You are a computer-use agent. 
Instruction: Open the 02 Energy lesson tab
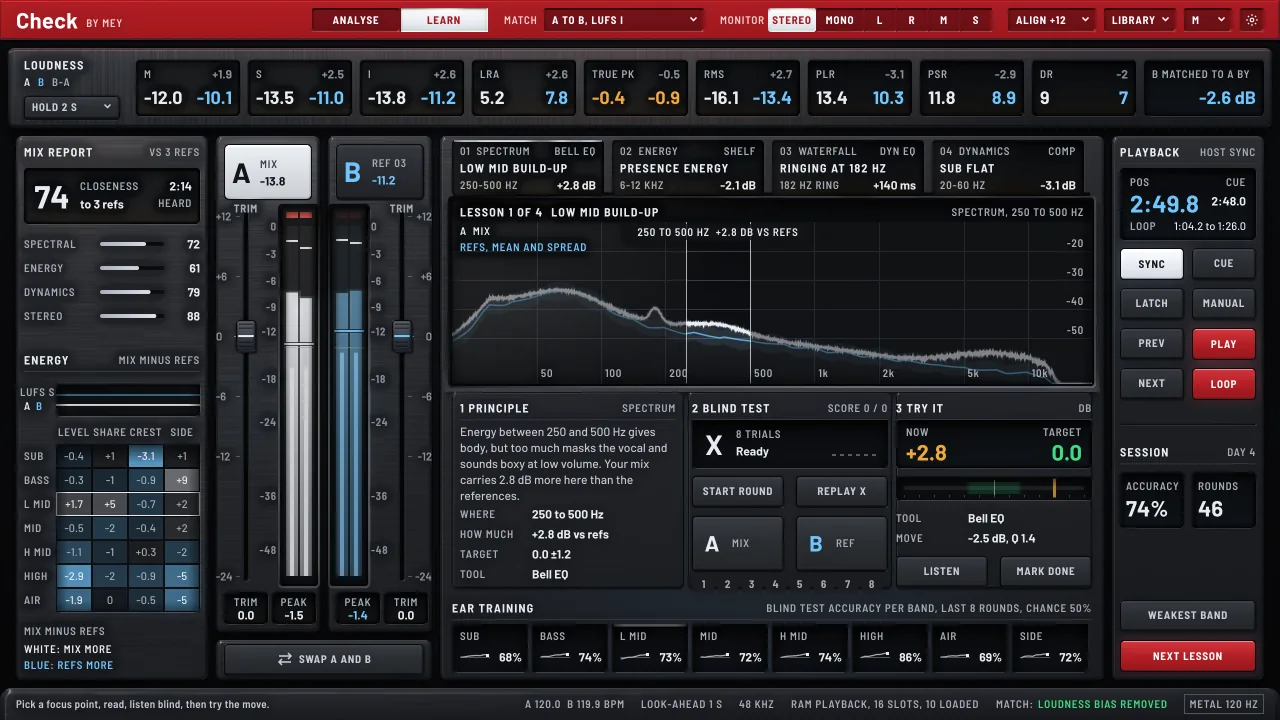687,168
